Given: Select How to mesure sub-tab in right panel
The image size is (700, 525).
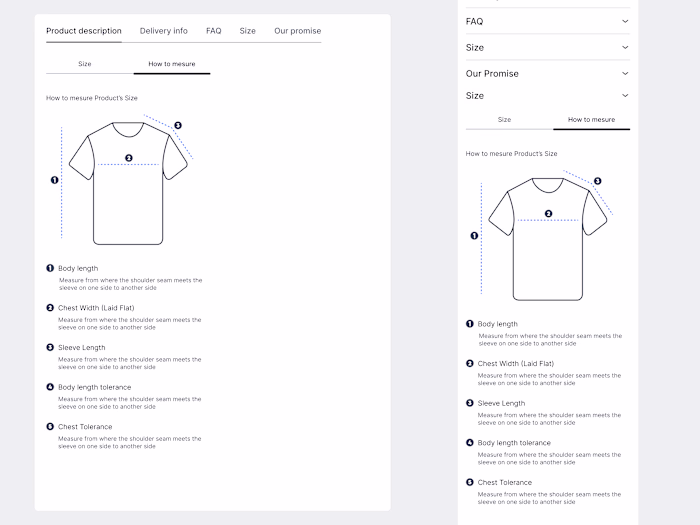Looking at the screenshot, I should pyautogui.click(x=592, y=120).
